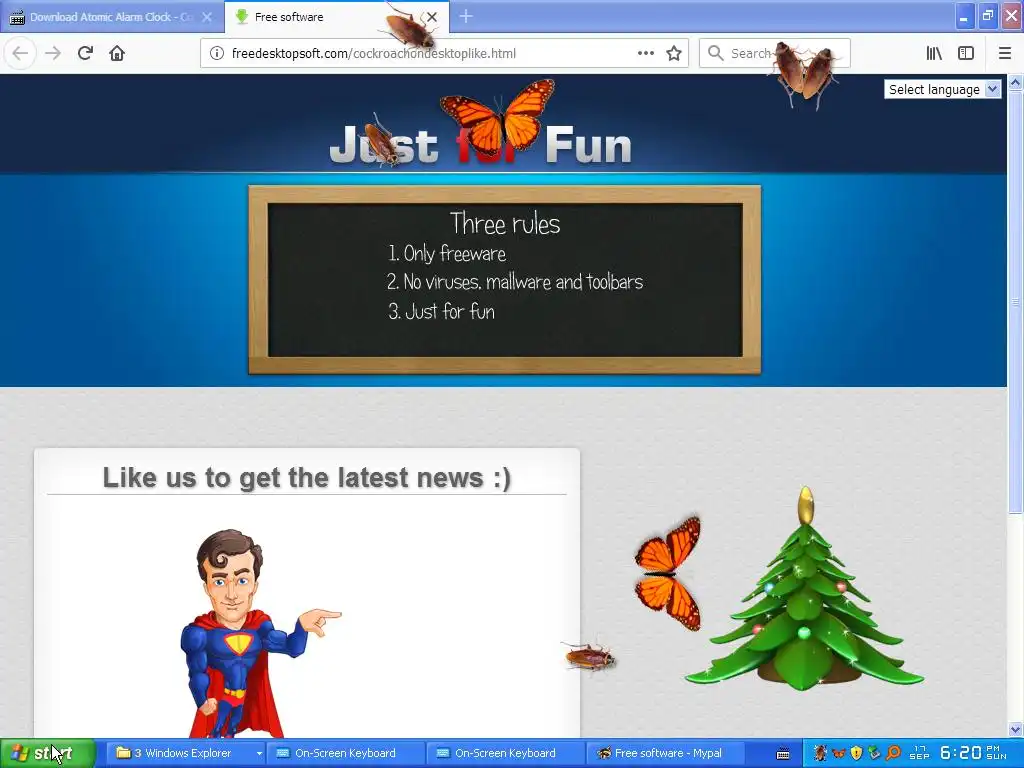Minimize the browser window
This screenshot has width=1024, height=768.
coord(965,16)
